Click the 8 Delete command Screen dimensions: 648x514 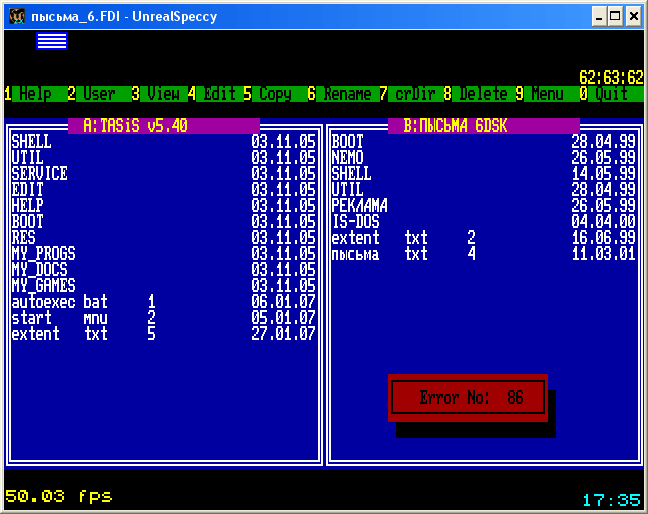coord(476,94)
